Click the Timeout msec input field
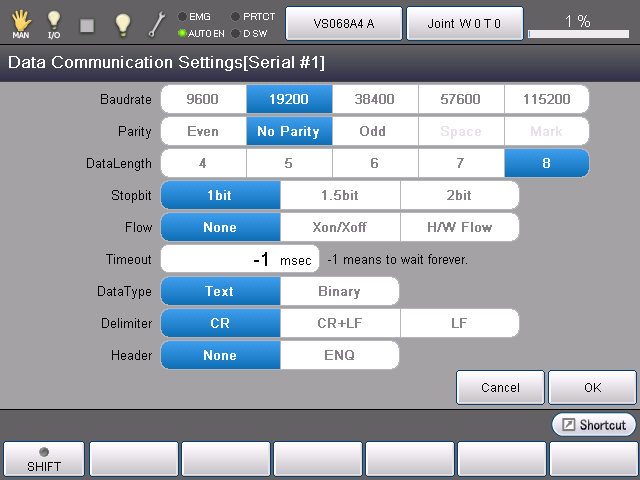The width and height of the screenshot is (640, 480). point(240,259)
